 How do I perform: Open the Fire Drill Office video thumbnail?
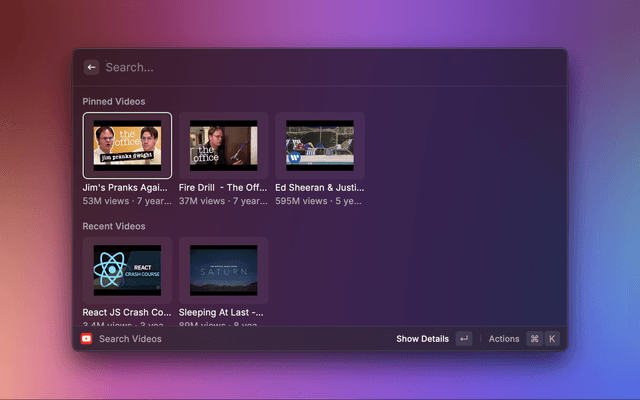tap(223, 145)
